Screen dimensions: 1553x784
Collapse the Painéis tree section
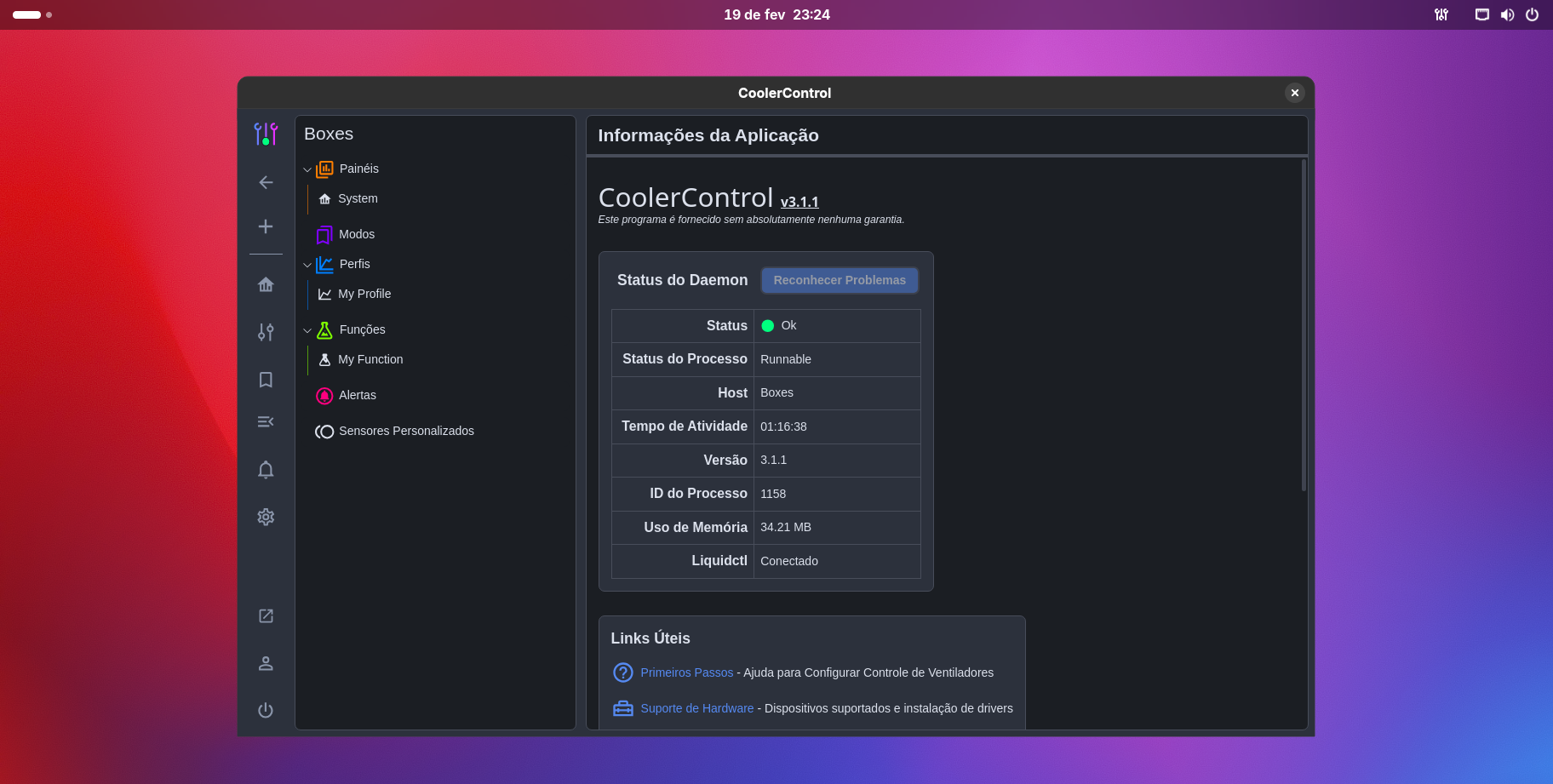tap(307, 169)
